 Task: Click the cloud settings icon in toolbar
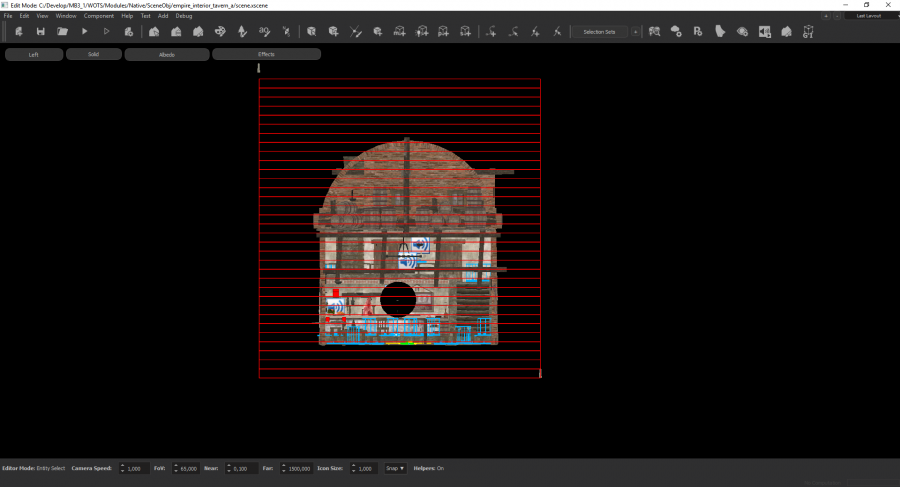(676, 32)
